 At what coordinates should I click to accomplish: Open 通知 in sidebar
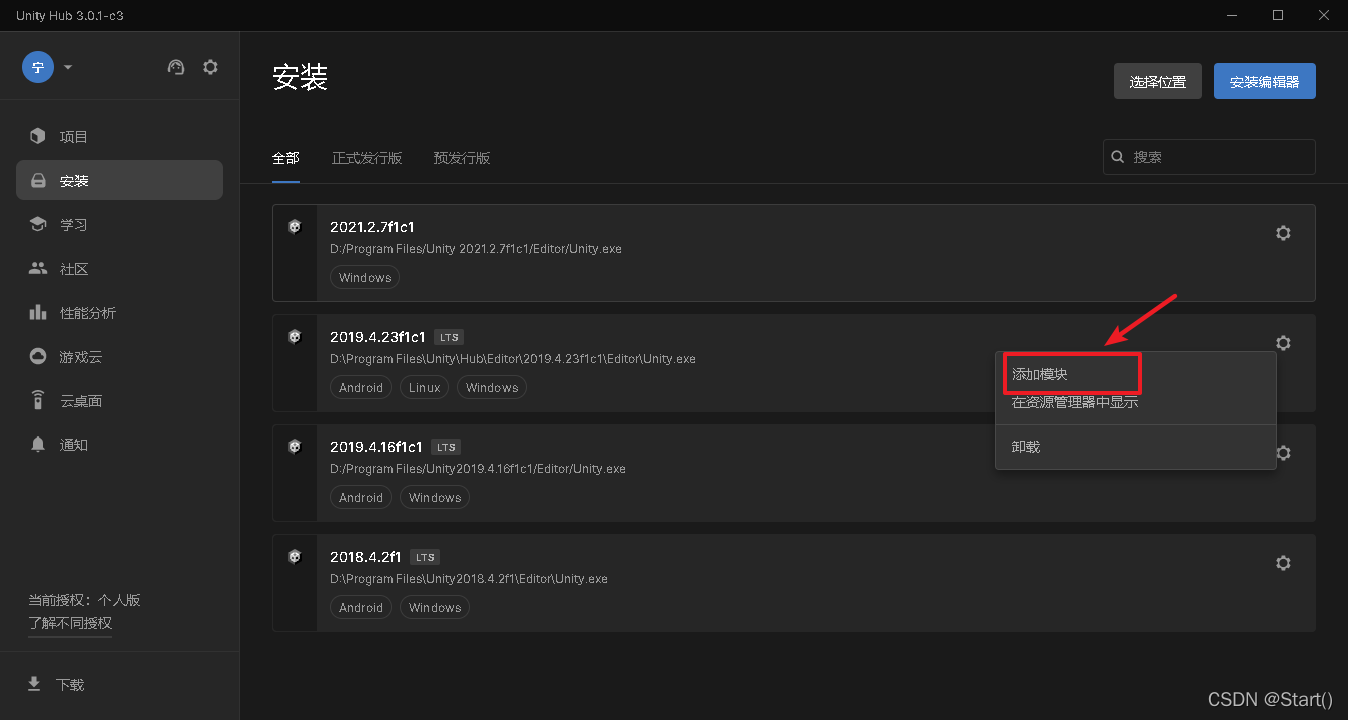[119, 444]
